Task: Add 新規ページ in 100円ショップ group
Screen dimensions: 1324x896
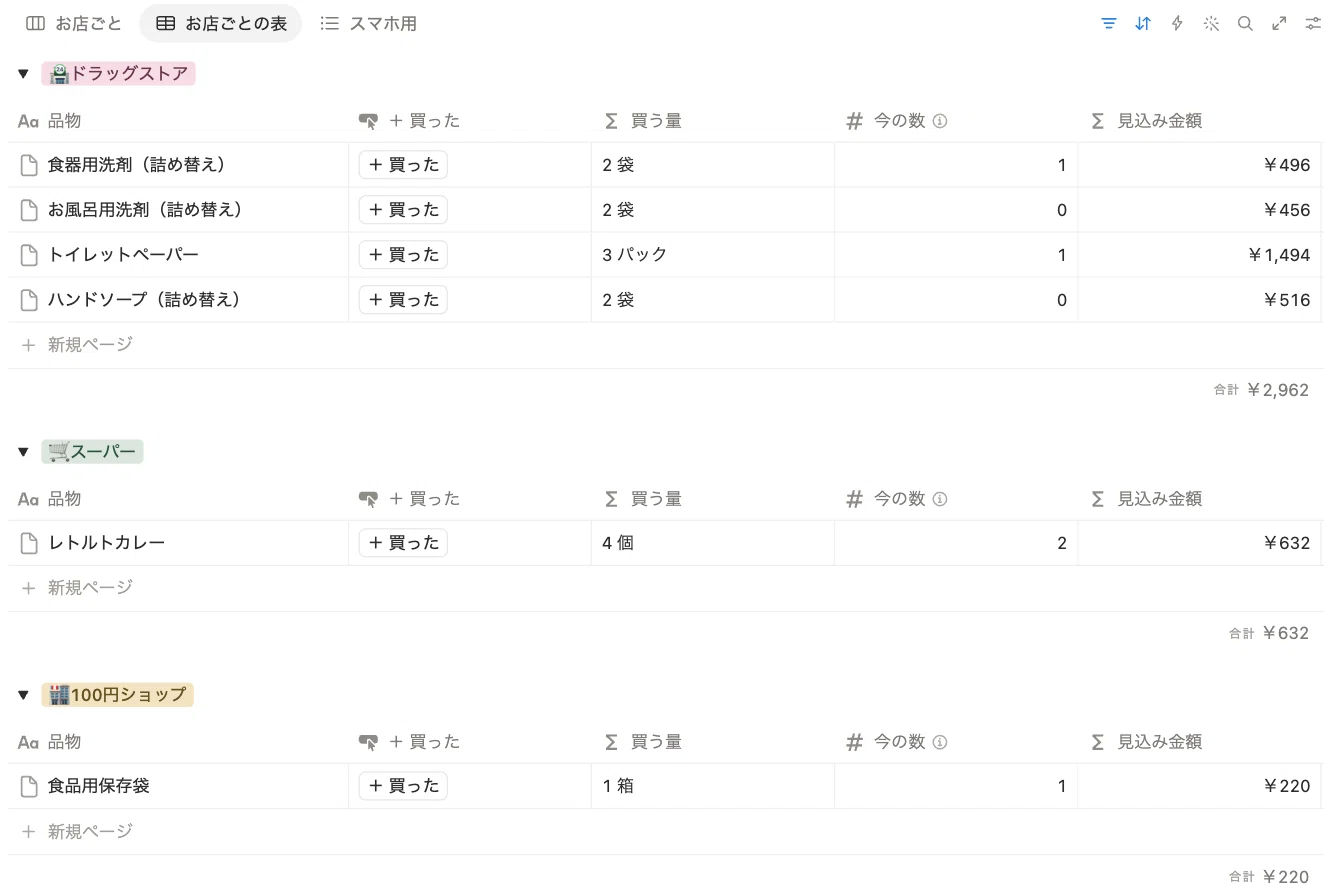Action: pos(77,831)
